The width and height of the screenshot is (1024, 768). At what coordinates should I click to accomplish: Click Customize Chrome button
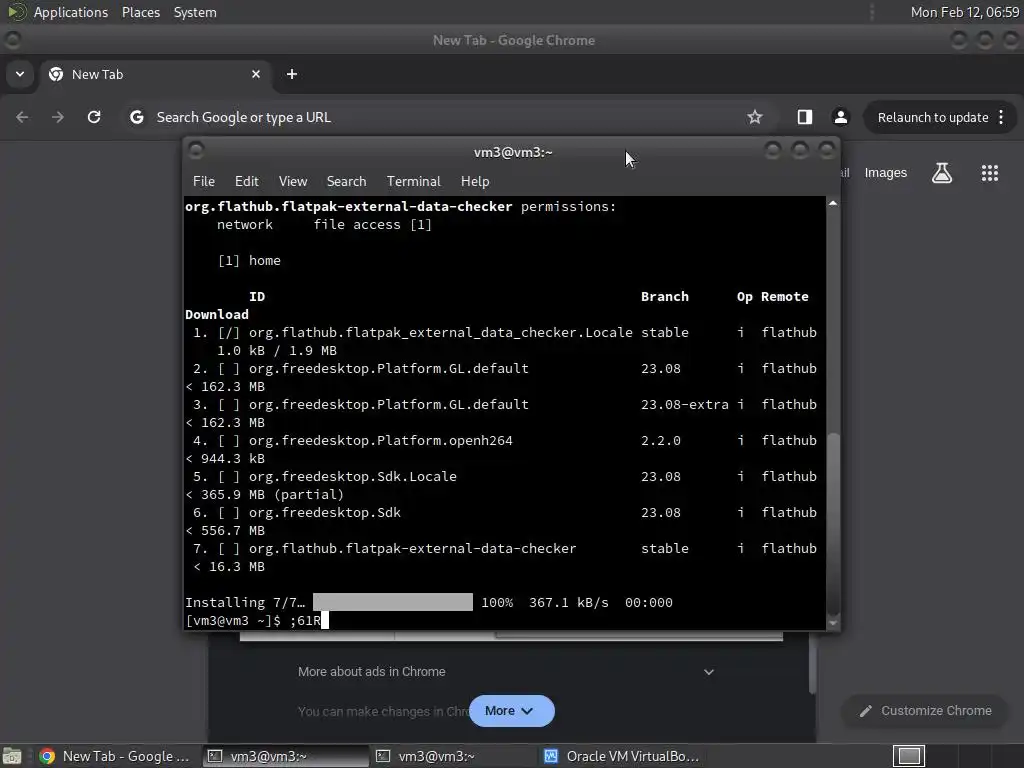[x=925, y=711]
